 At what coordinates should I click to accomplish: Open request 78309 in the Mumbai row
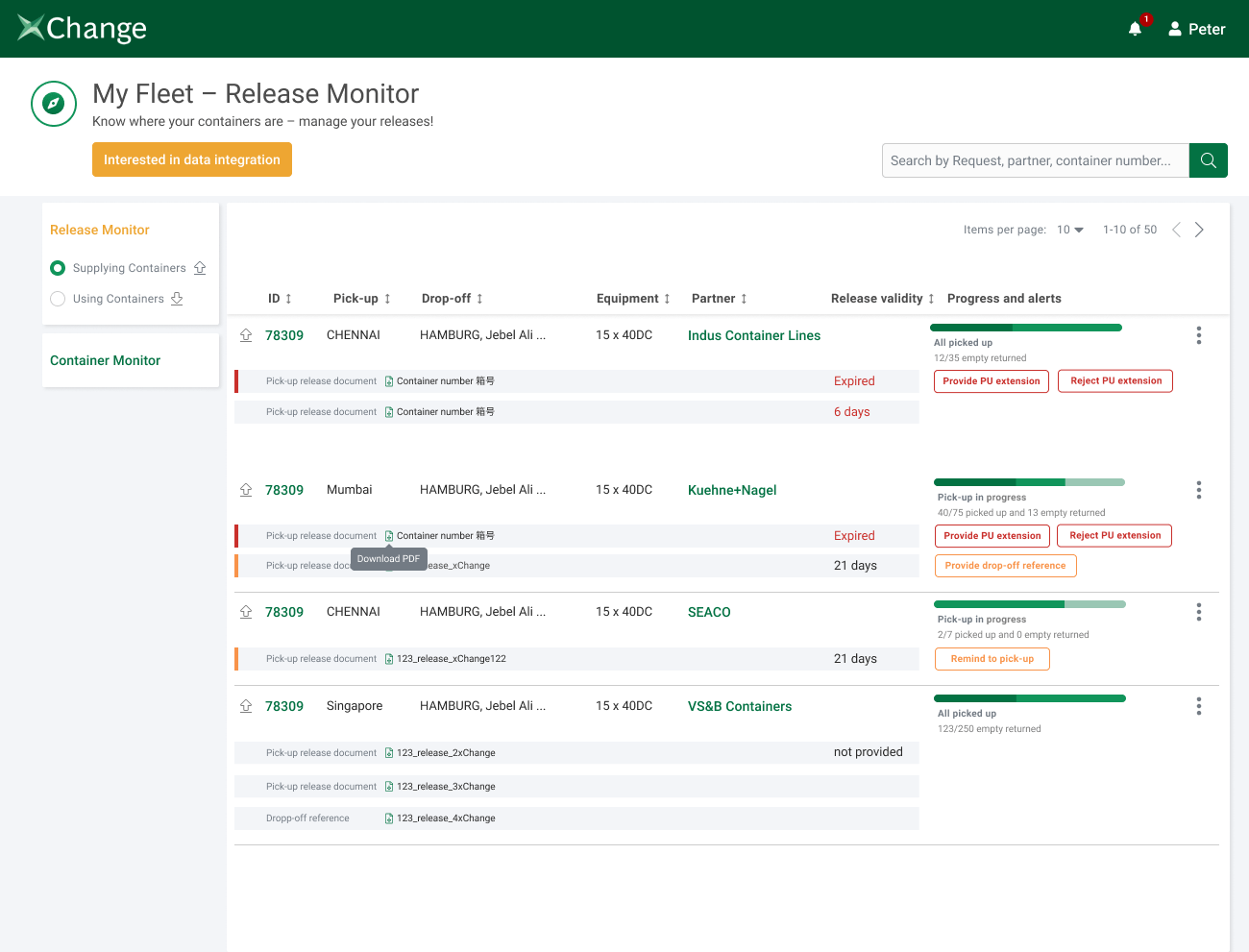(x=284, y=490)
